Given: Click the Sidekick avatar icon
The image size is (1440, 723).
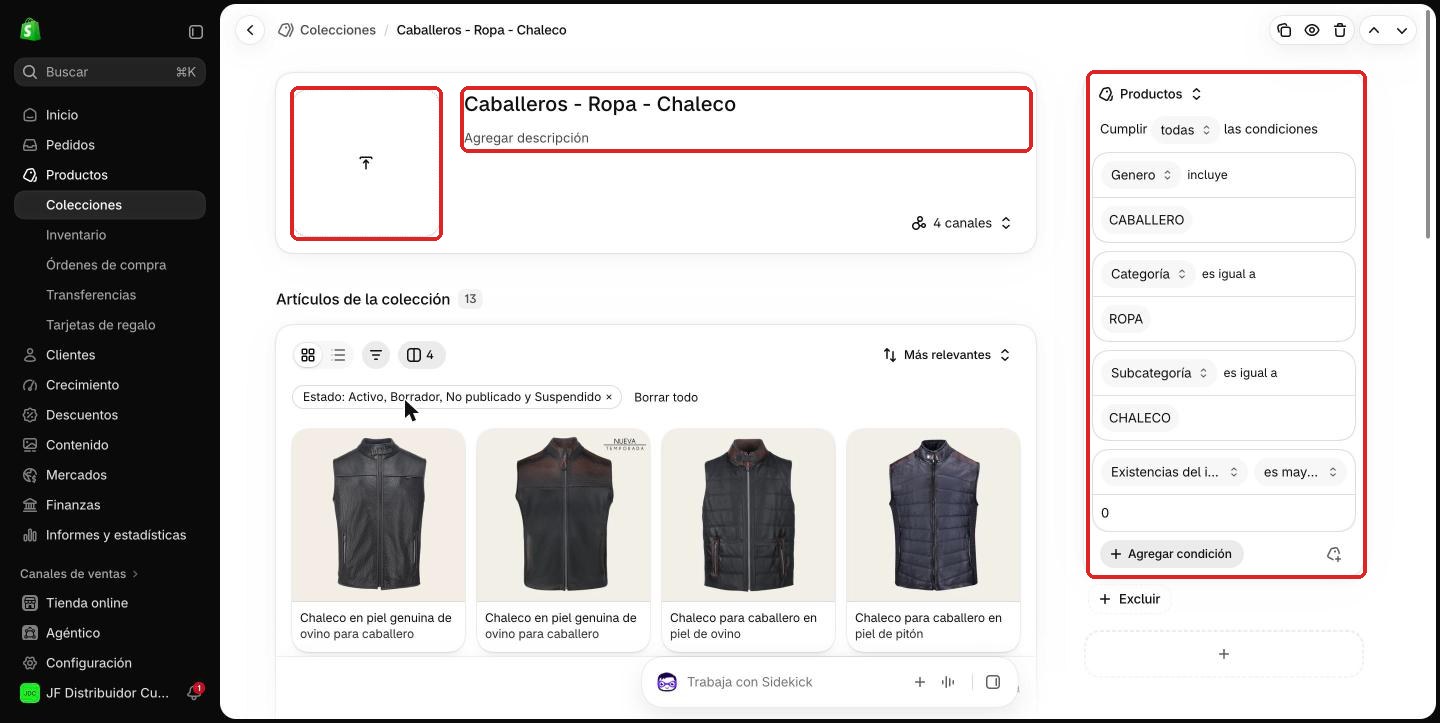Looking at the screenshot, I should [667, 682].
